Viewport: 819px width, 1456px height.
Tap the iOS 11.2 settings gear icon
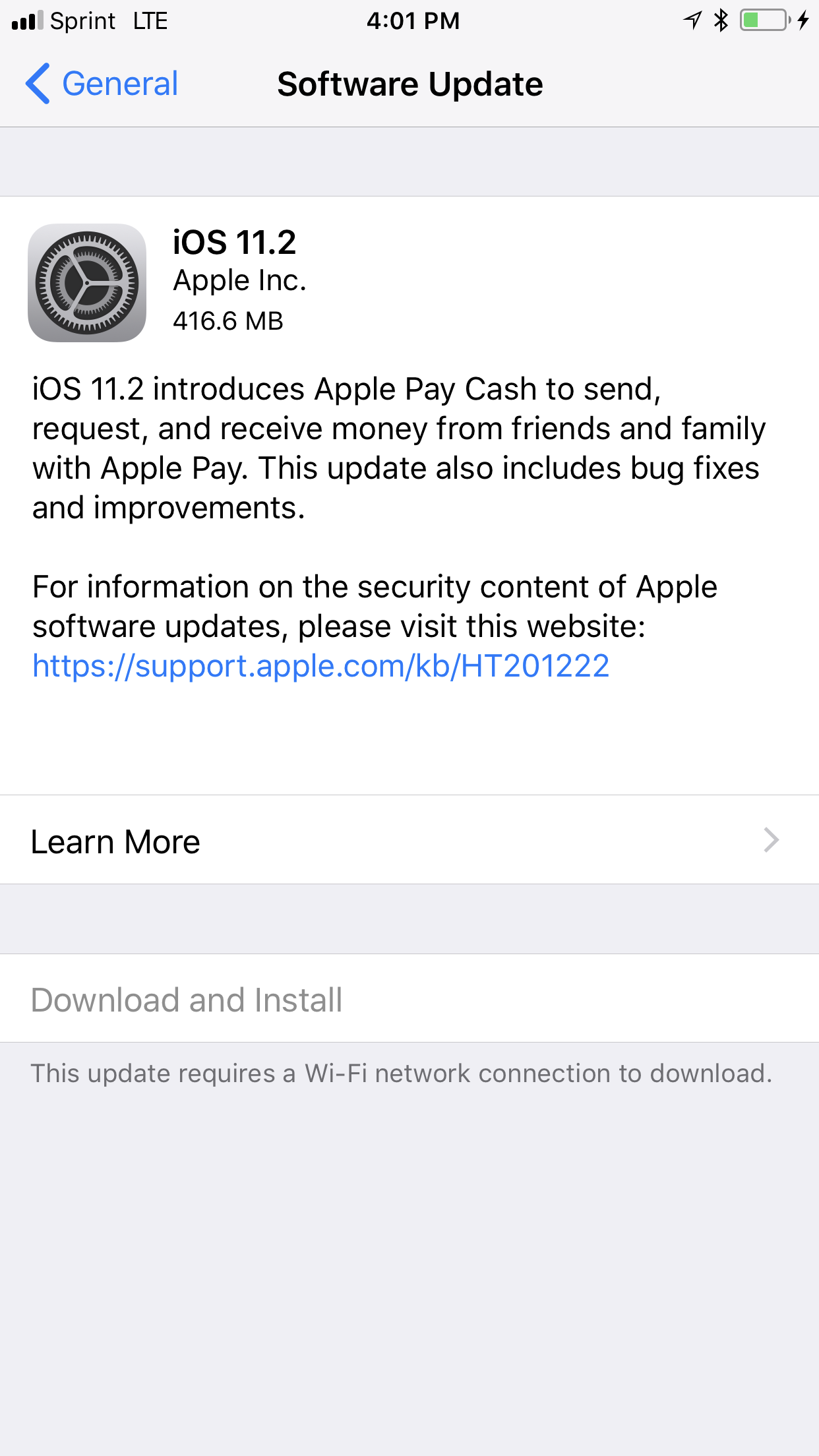tap(87, 283)
